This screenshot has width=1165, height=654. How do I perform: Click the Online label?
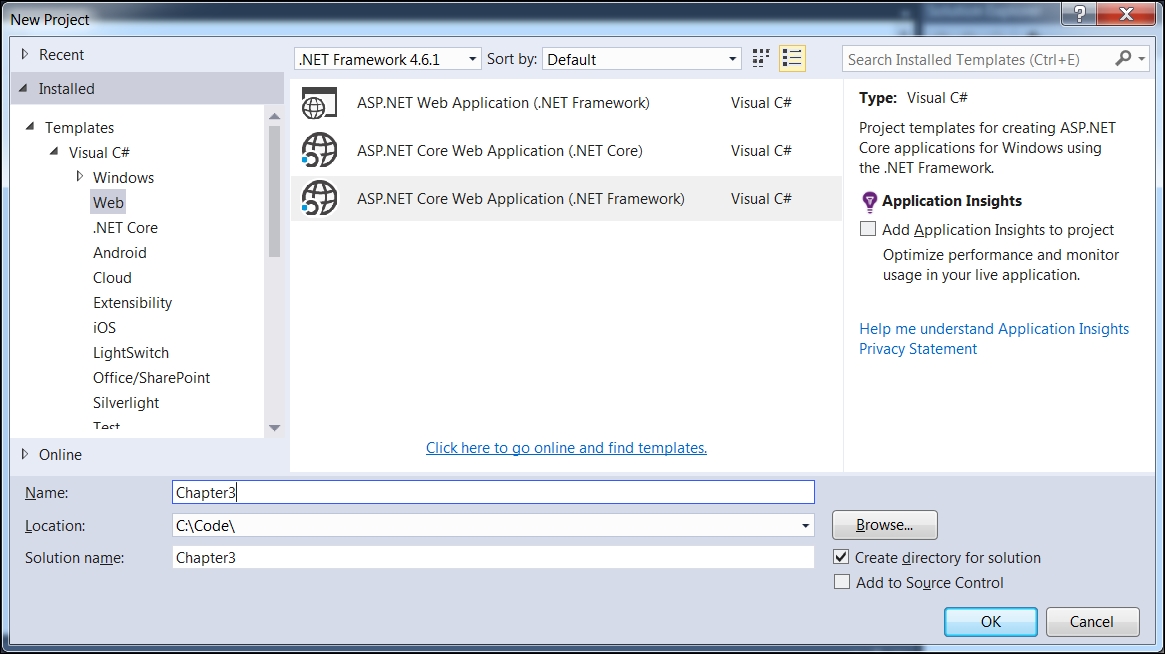point(60,454)
